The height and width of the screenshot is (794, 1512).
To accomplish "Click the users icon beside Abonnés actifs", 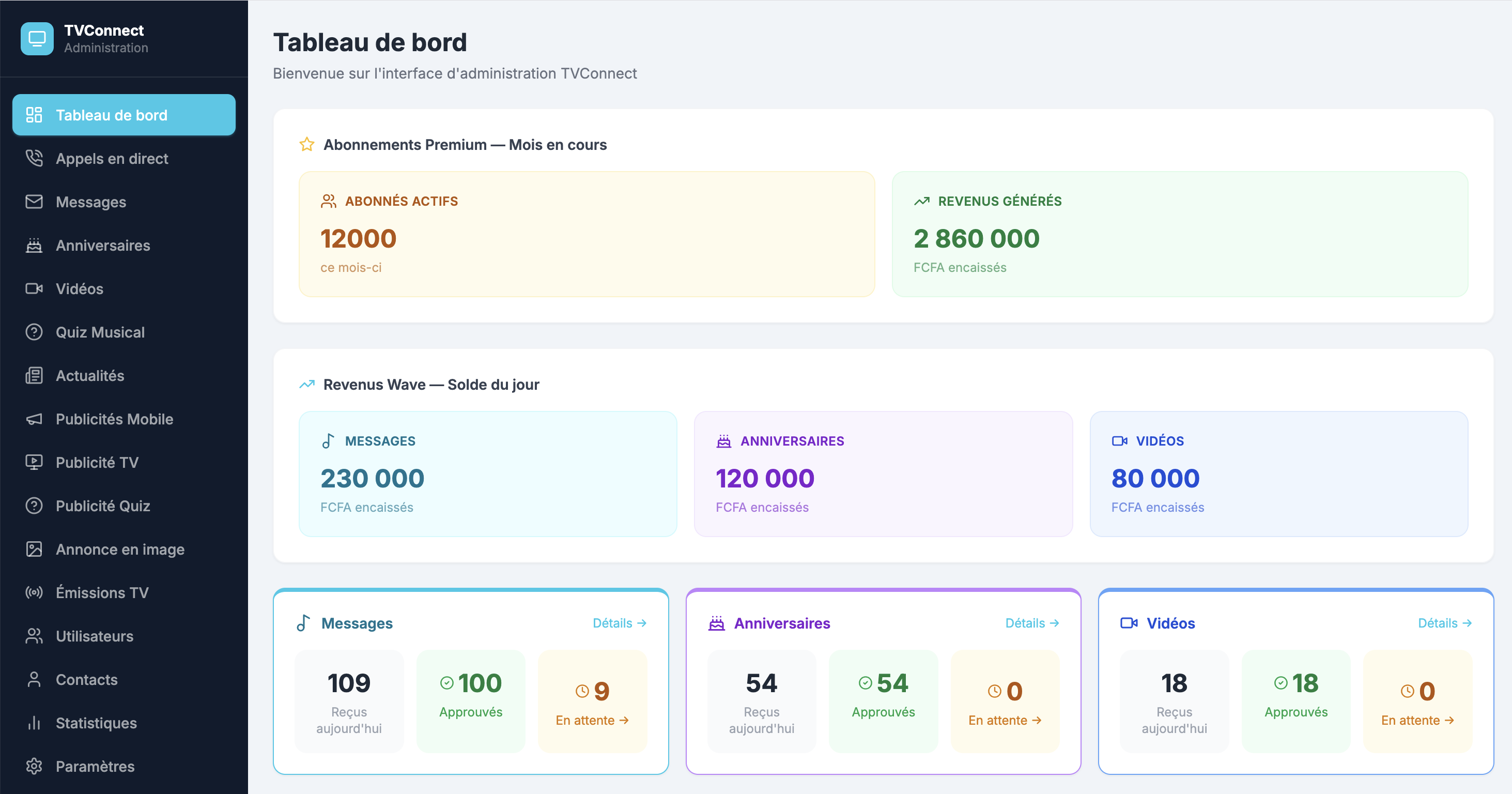I will point(329,202).
